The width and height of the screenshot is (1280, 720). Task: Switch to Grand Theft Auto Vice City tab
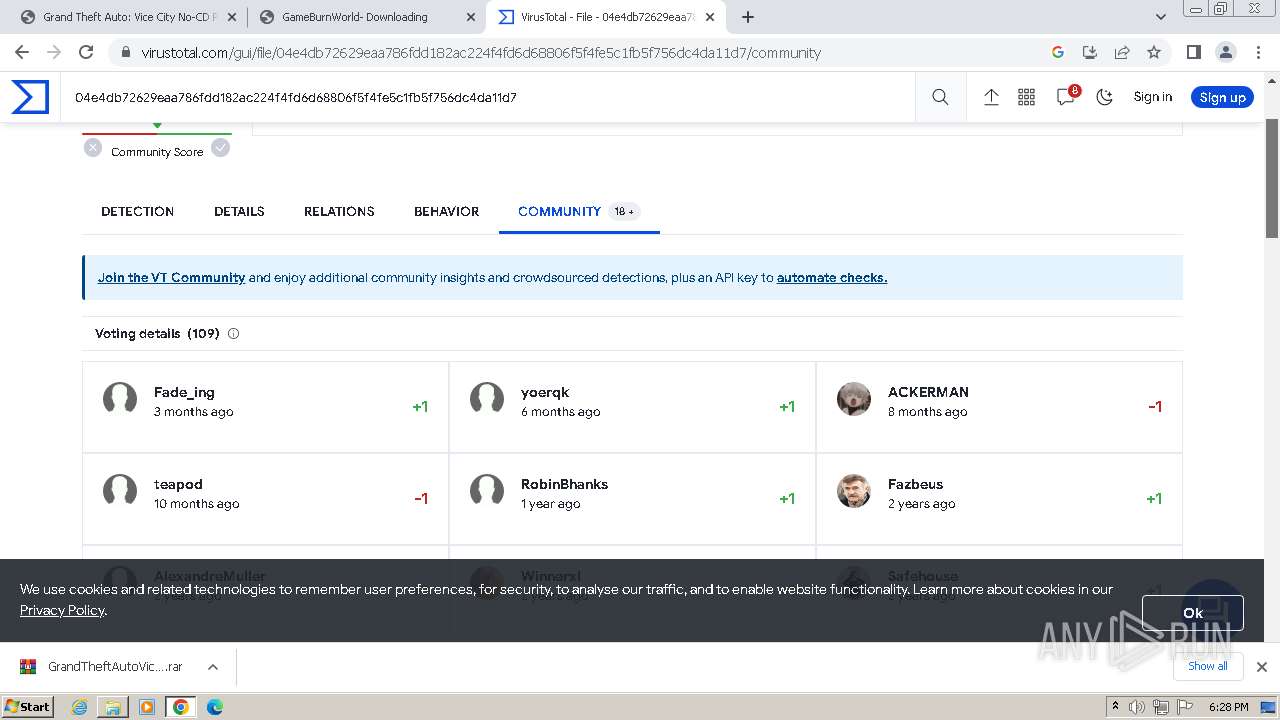[130, 17]
